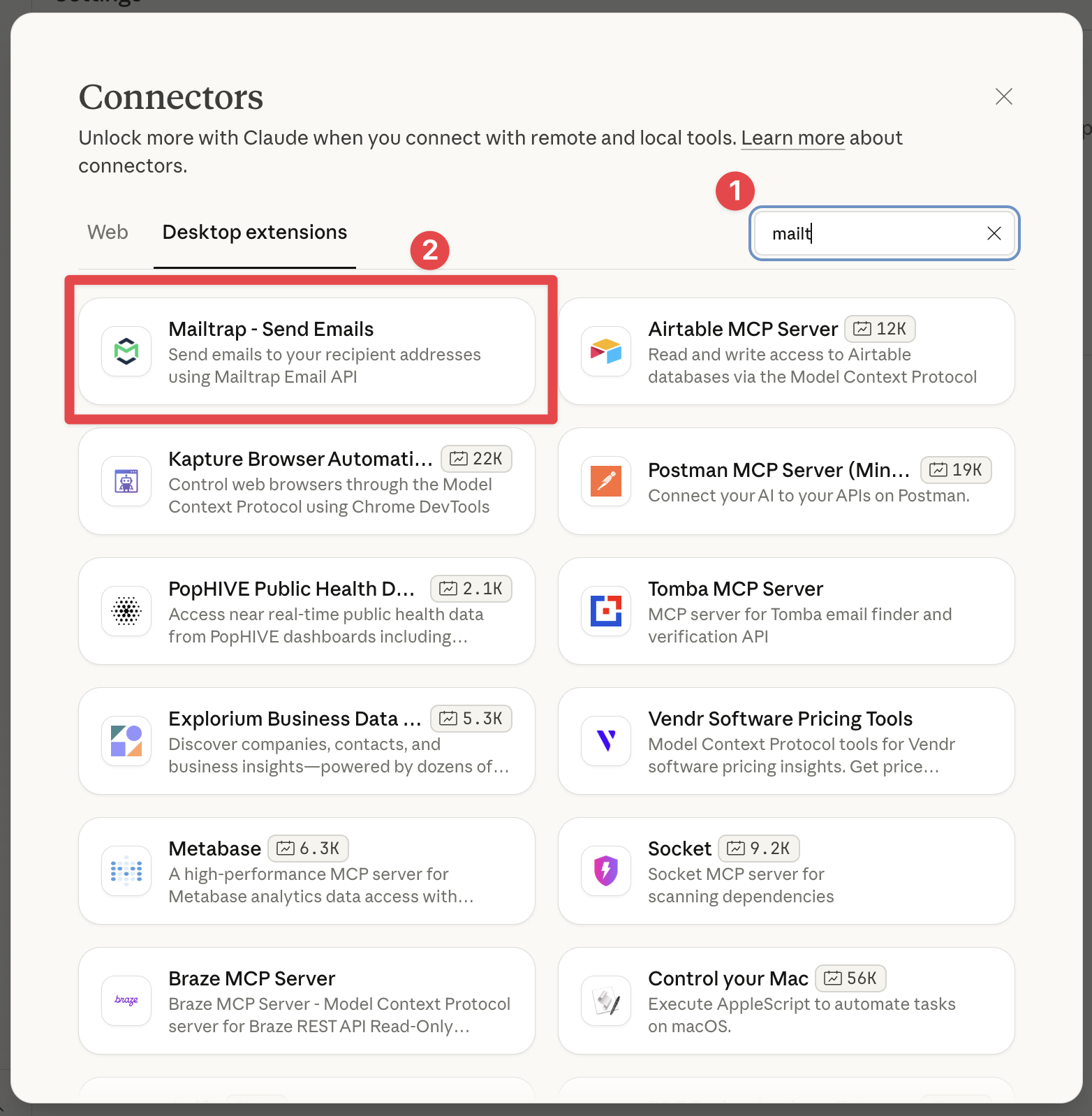
Task: Click 'Connect your AI to your APIs on Postman.'
Action: coord(809,496)
